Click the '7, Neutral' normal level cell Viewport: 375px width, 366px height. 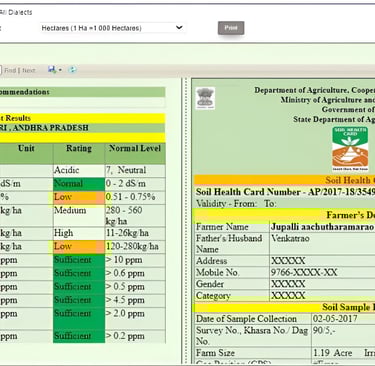point(135,170)
